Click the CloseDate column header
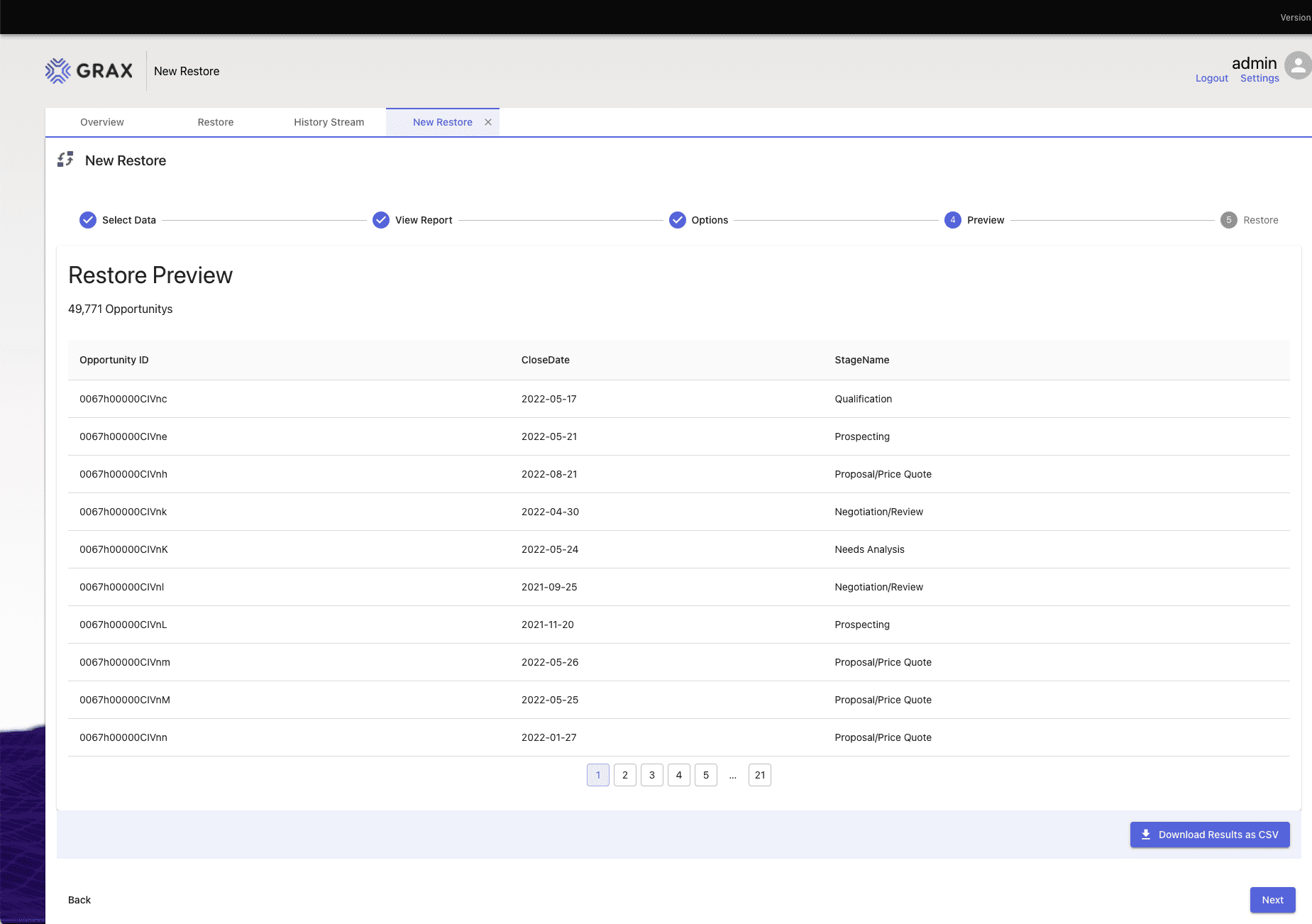Image resolution: width=1312 pixels, height=924 pixels. [x=546, y=360]
